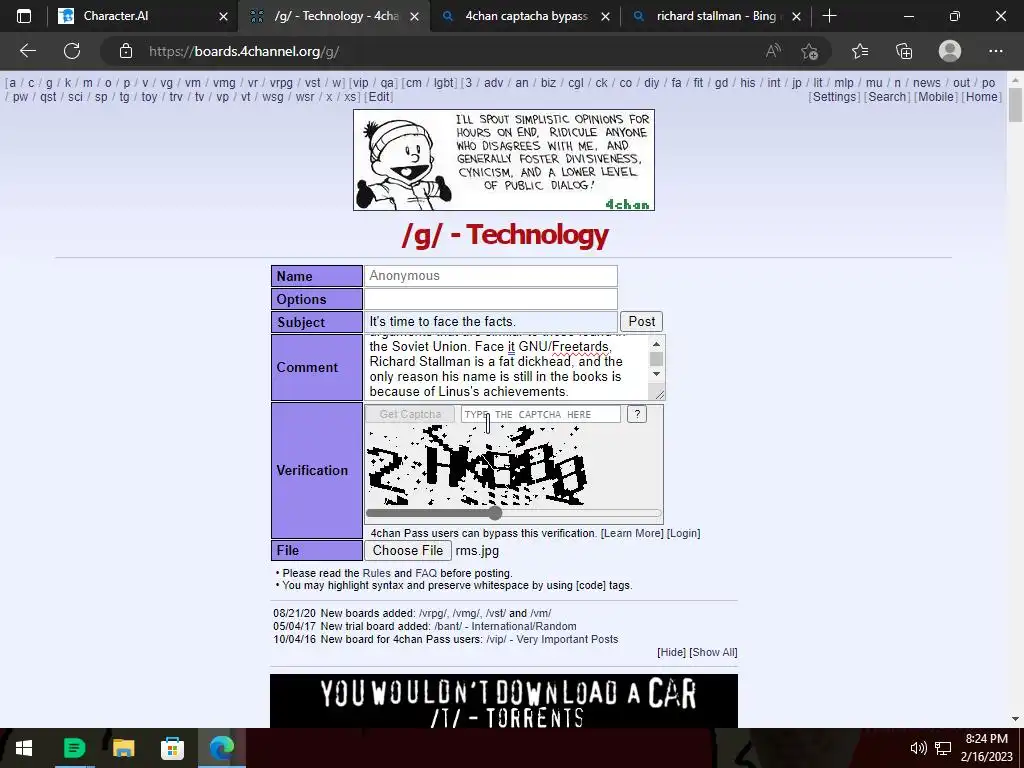The height and width of the screenshot is (768, 1024).
Task: Open the Collections icon
Action: [904, 51]
